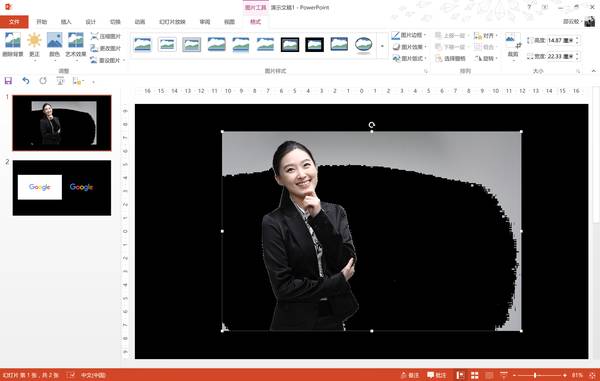Viewport: 600px width, 381px height.
Task: Switch to Normal view icon
Action: 460,375
